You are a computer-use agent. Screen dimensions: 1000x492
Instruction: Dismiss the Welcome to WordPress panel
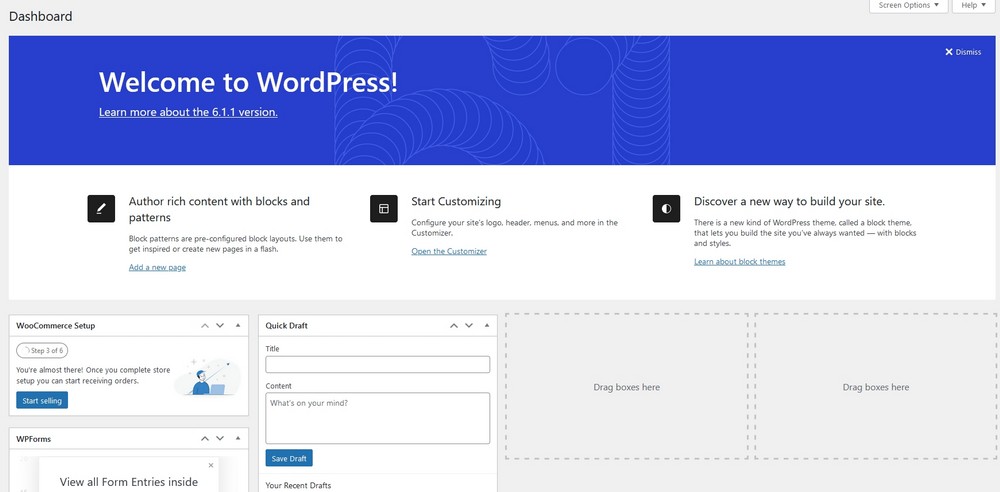point(963,52)
